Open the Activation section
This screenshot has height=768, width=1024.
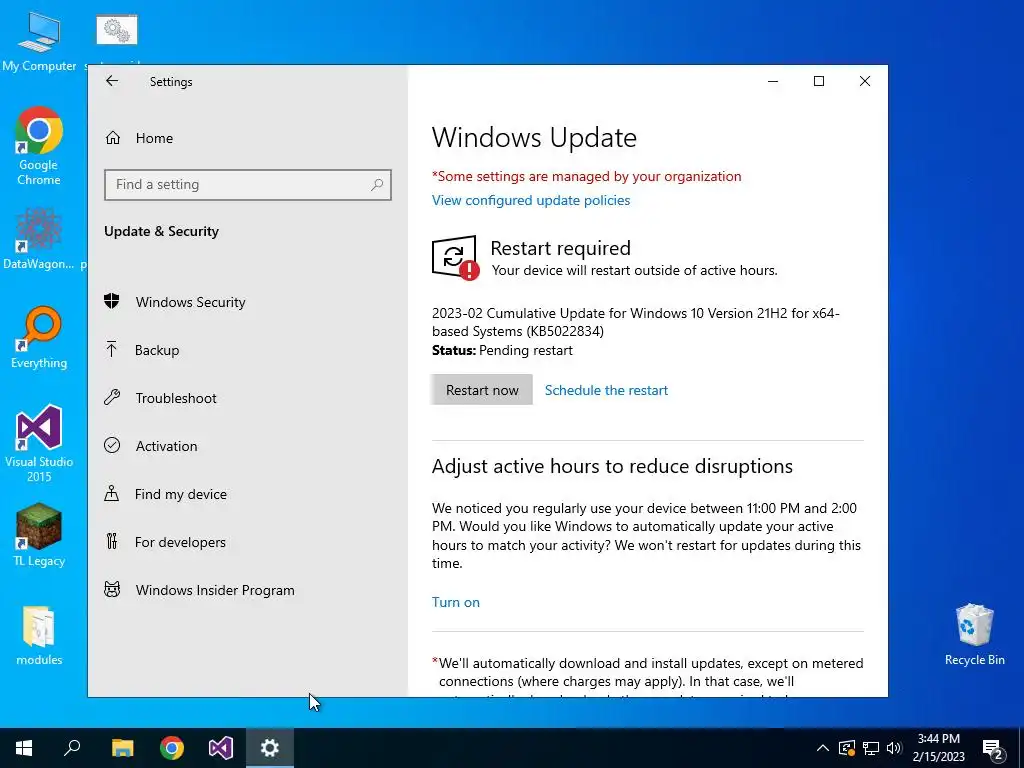pyautogui.click(x=166, y=446)
